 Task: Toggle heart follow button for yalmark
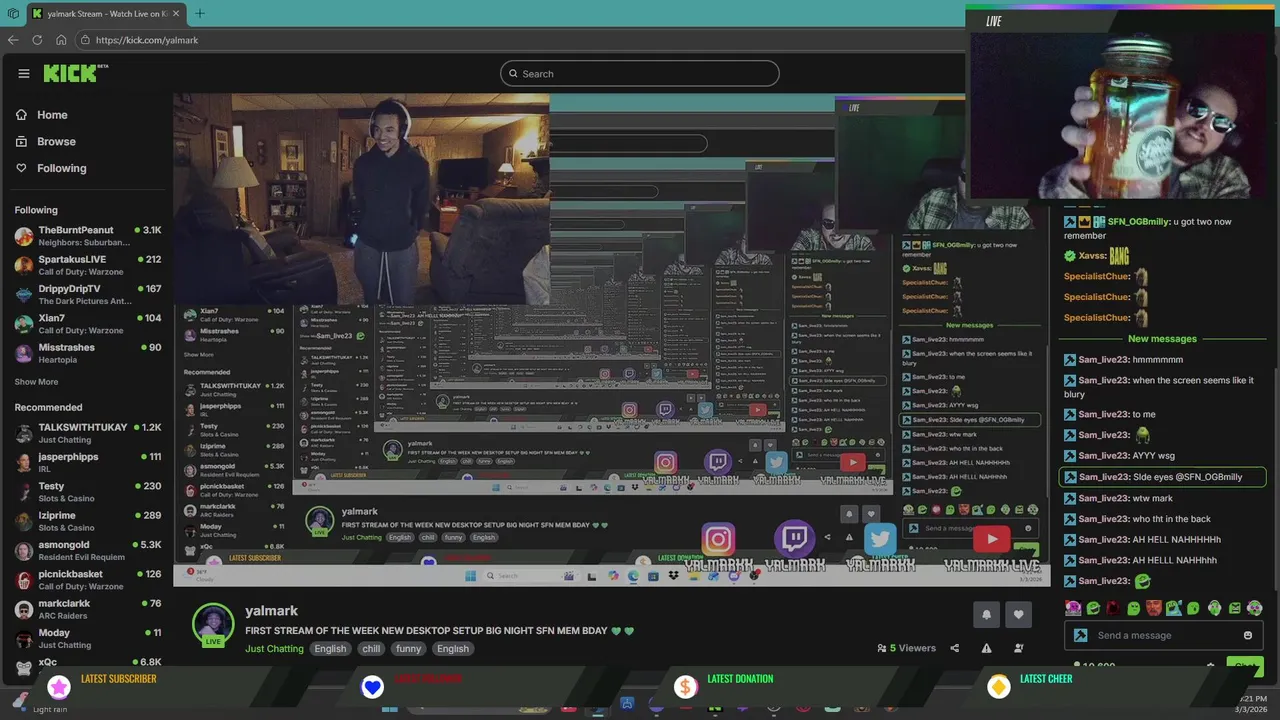1018,614
